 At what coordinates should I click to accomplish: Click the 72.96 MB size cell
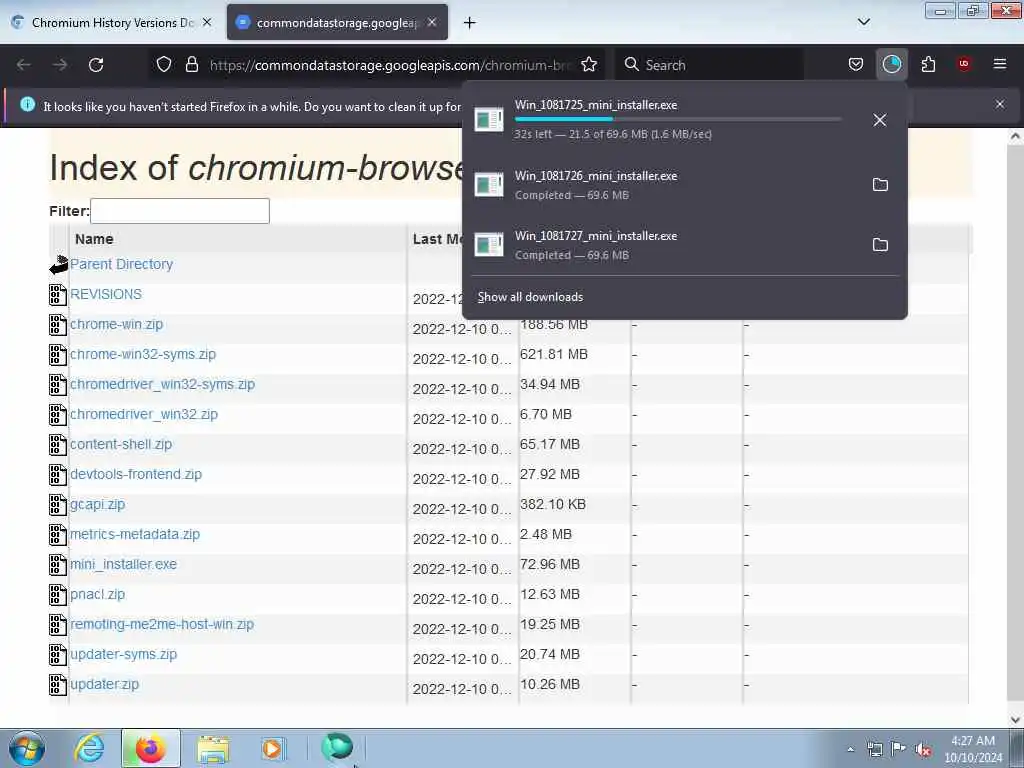[550, 564]
